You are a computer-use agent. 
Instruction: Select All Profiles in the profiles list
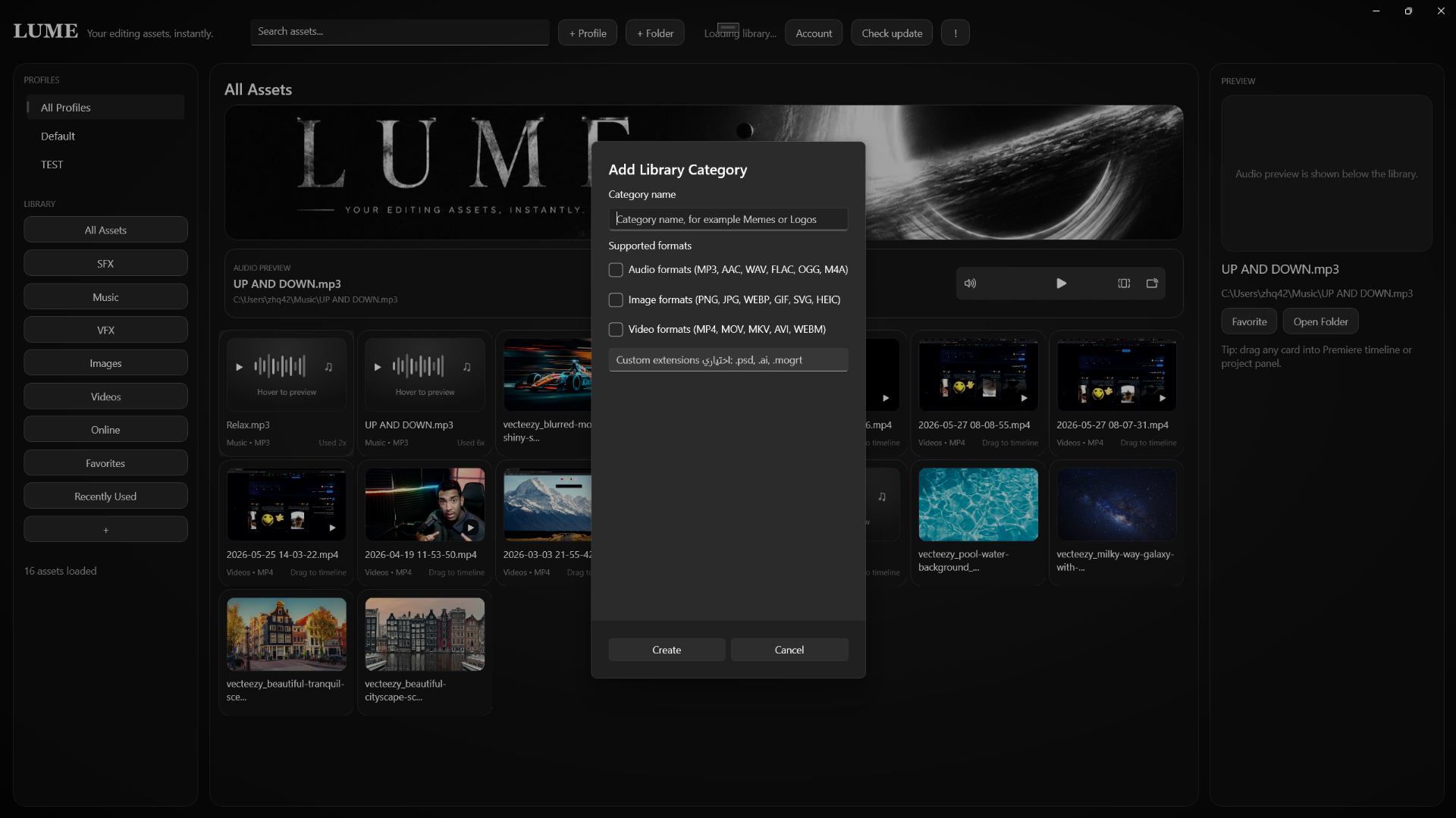coord(105,108)
